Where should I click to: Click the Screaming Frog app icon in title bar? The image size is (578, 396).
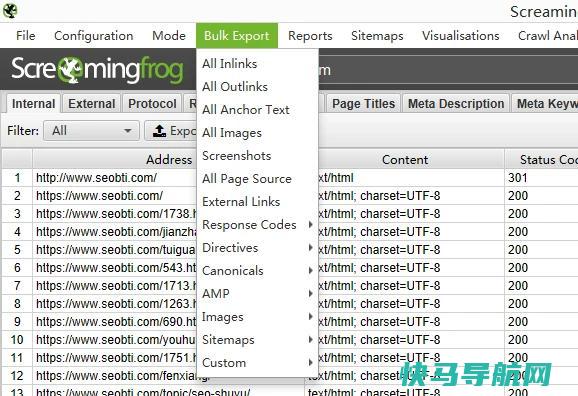pos(10,10)
